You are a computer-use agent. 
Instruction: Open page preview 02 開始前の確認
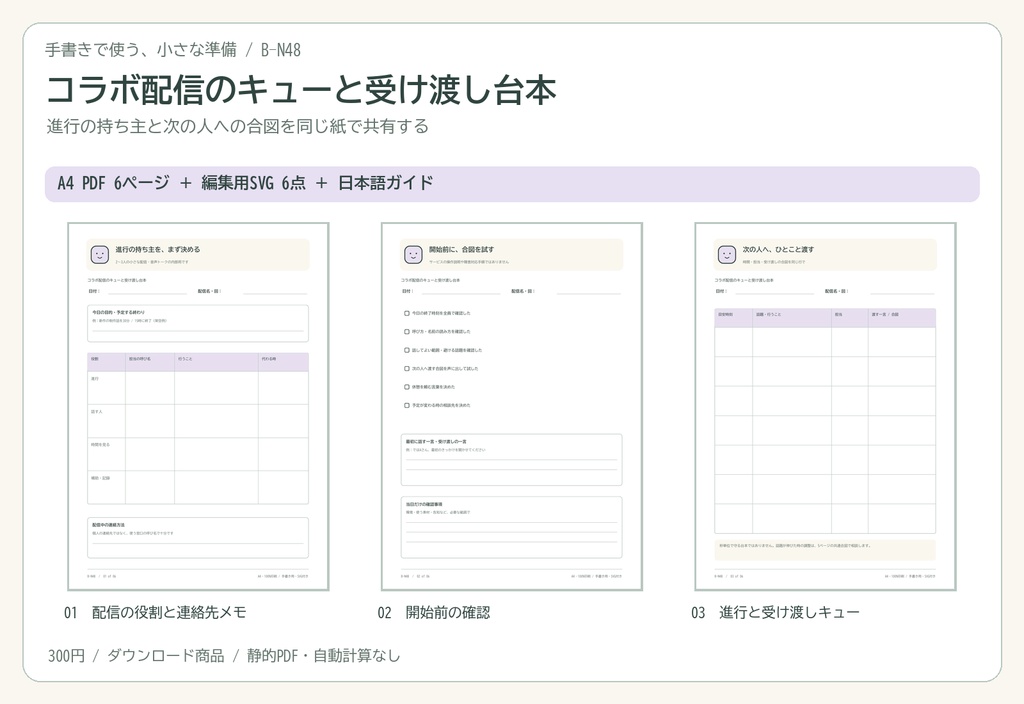coord(512,406)
